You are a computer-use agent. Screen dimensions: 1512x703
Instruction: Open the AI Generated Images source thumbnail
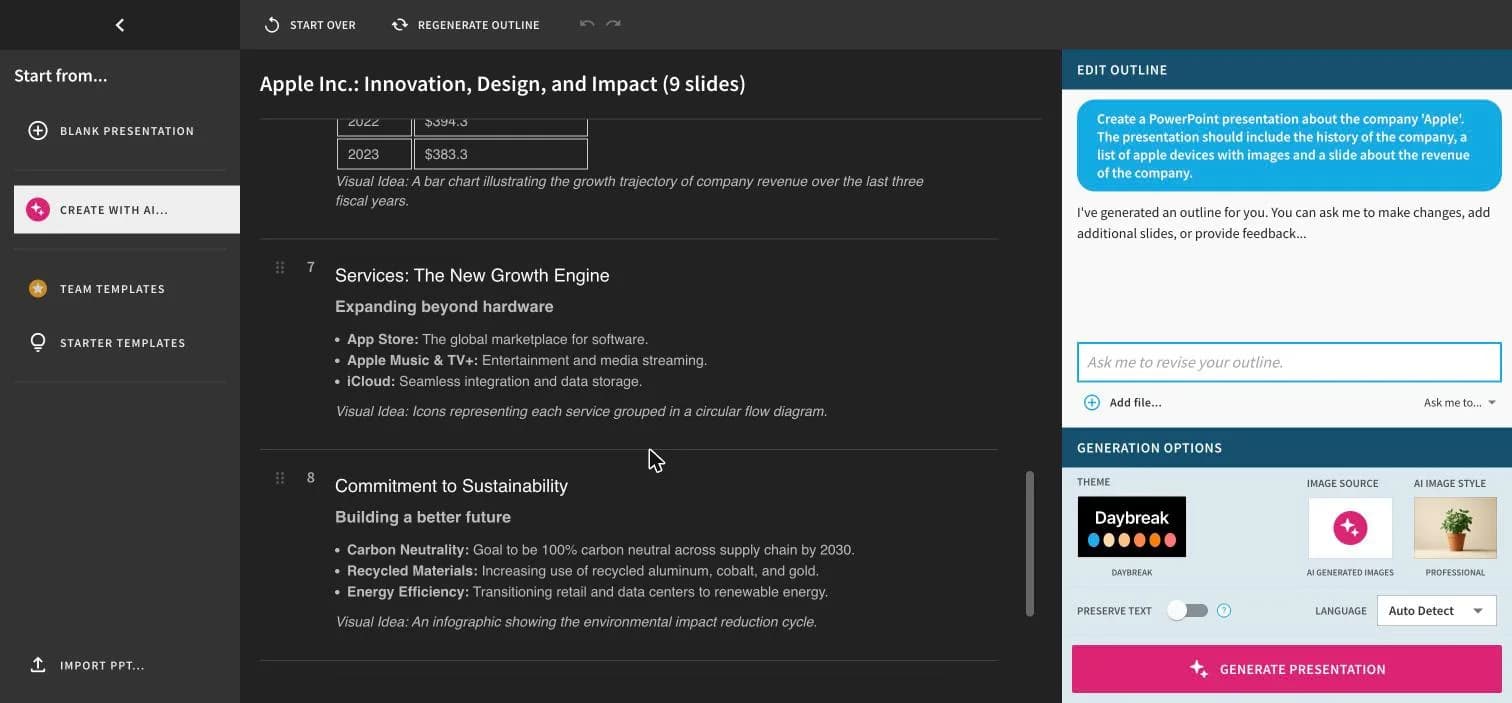pyautogui.click(x=1350, y=528)
